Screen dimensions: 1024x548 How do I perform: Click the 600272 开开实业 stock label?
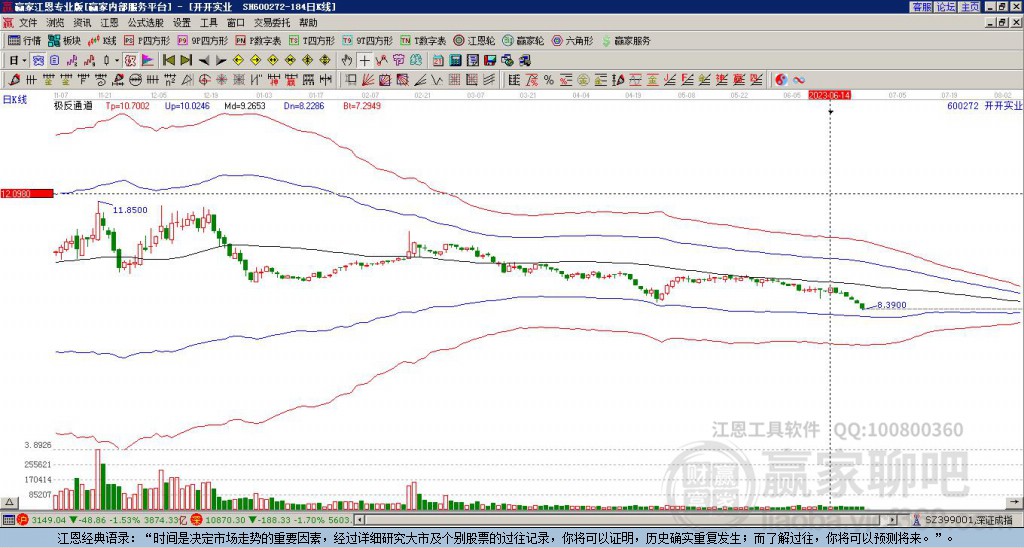coord(984,105)
